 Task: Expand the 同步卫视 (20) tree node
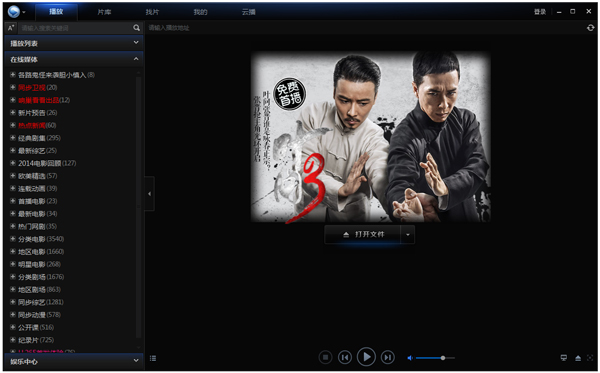pyautogui.click(x=13, y=87)
